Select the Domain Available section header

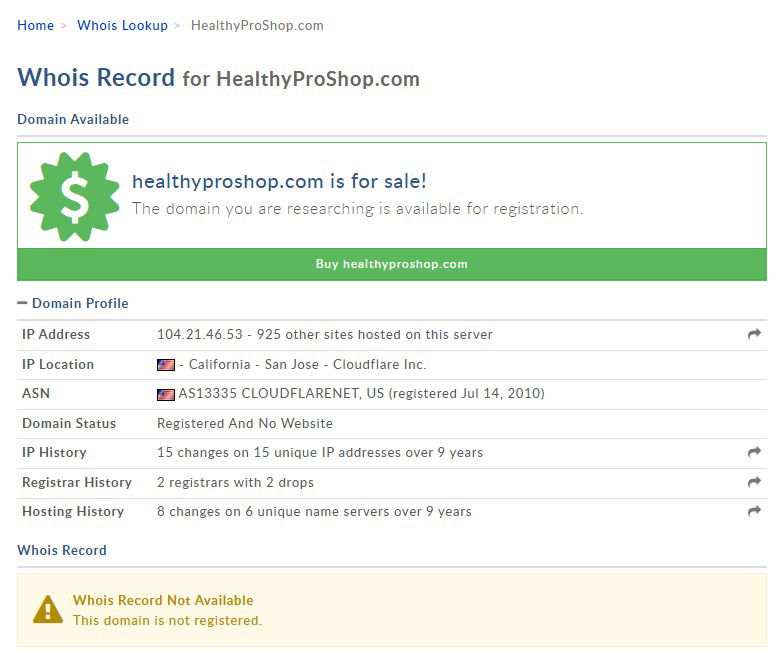pos(73,119)
